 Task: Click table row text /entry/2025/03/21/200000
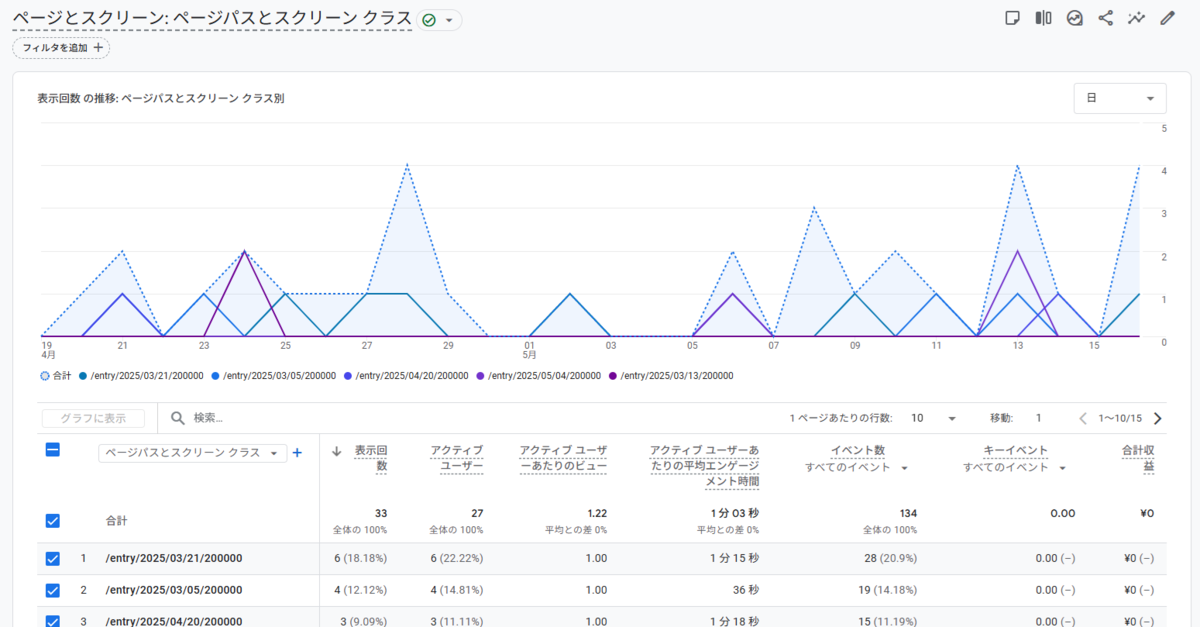[174, 559]
